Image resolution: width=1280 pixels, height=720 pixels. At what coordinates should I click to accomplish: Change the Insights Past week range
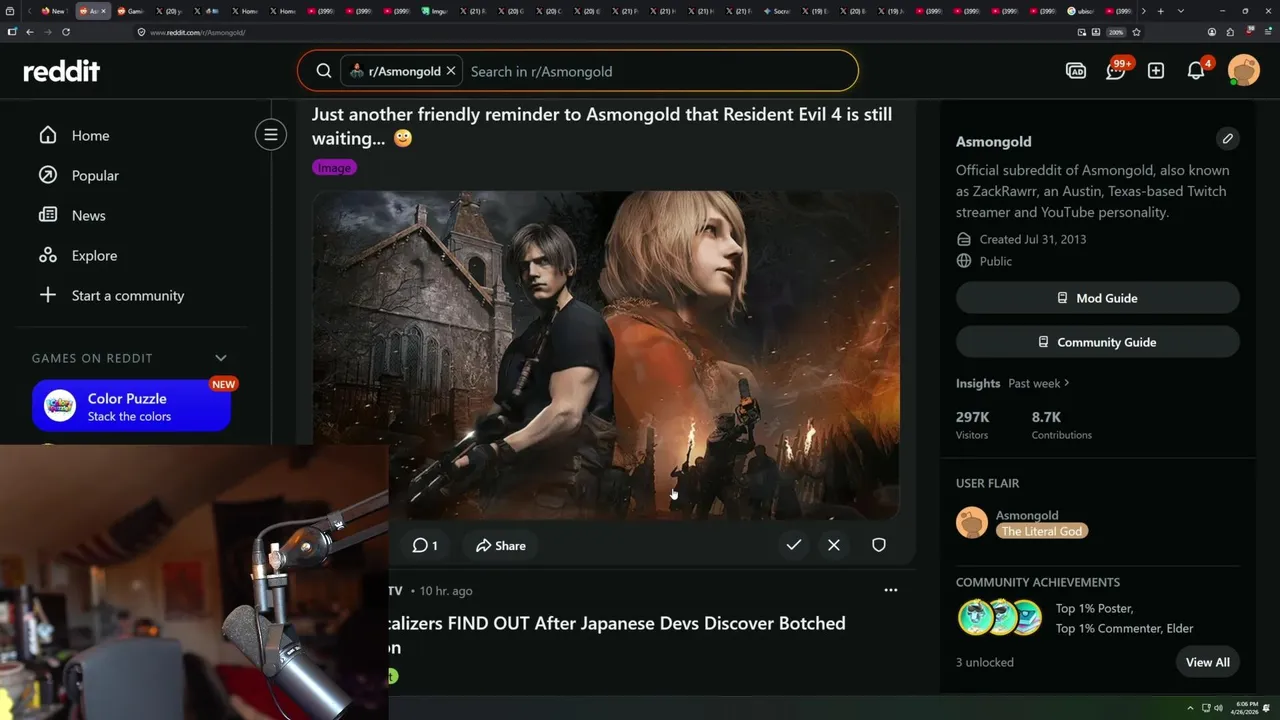(x=1039, y=383)
